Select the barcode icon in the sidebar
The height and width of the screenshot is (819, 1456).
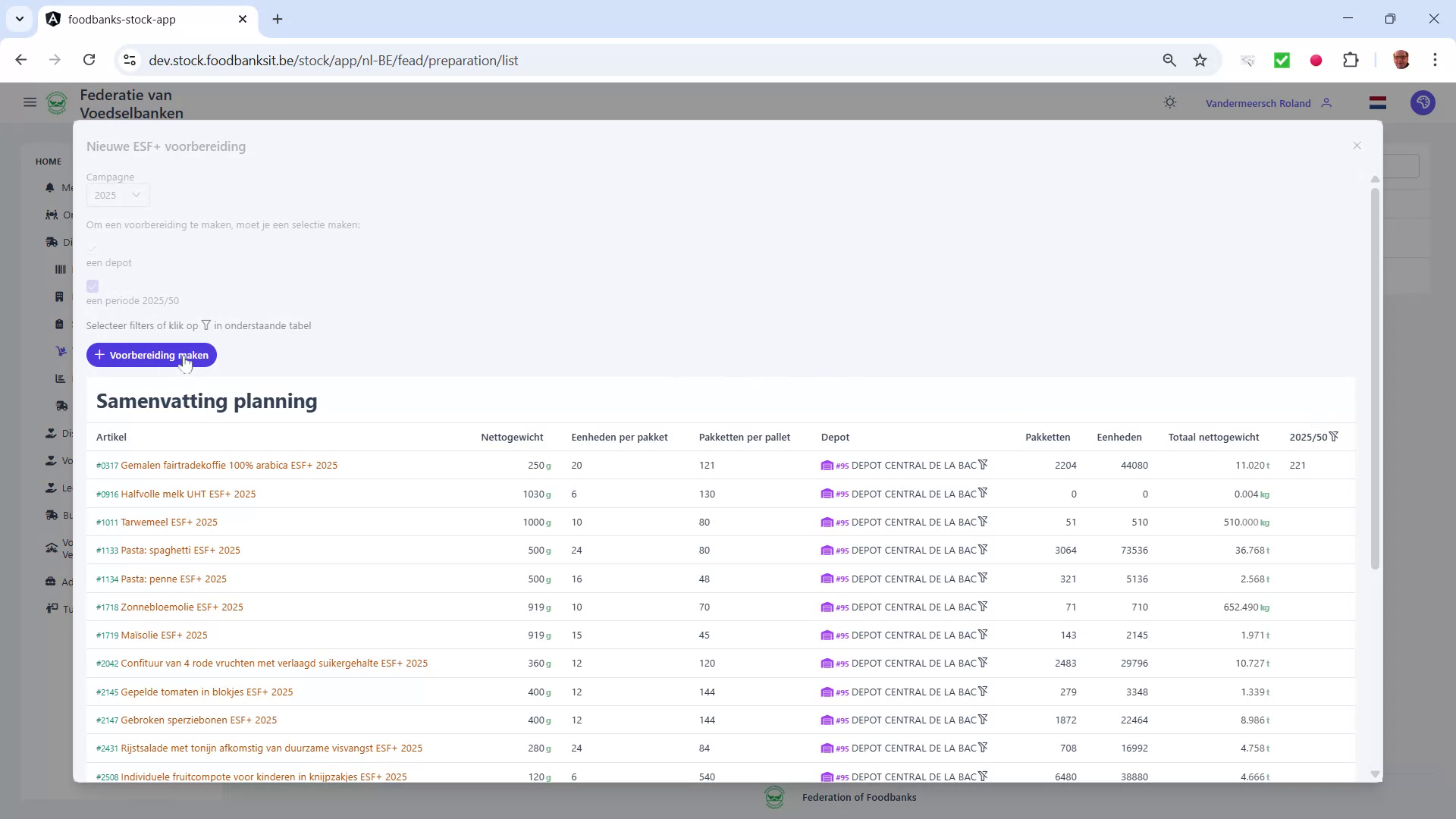[x=61, y=269]
